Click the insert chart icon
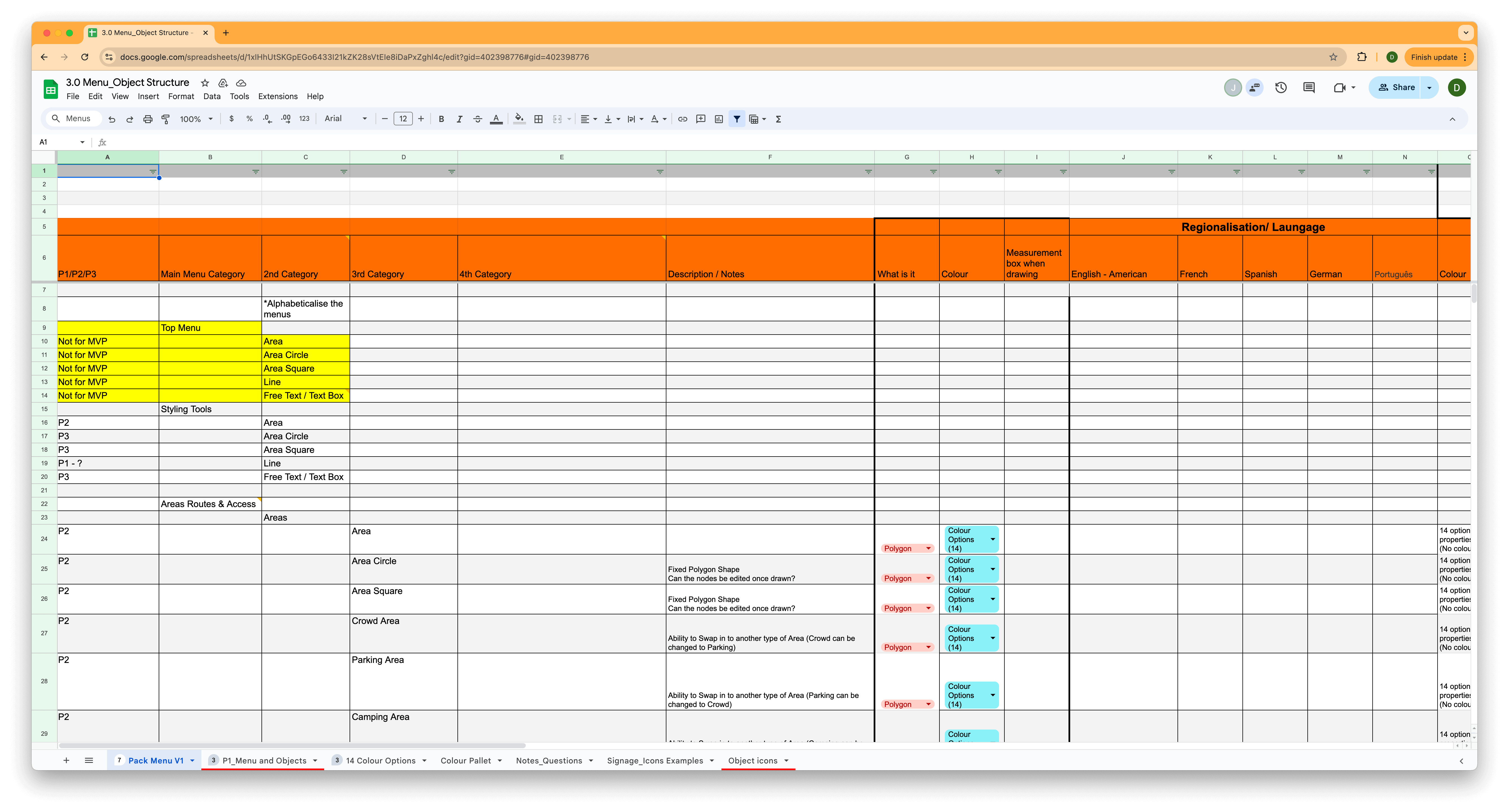Screen dimensions: 1509x812 point(719,119)
